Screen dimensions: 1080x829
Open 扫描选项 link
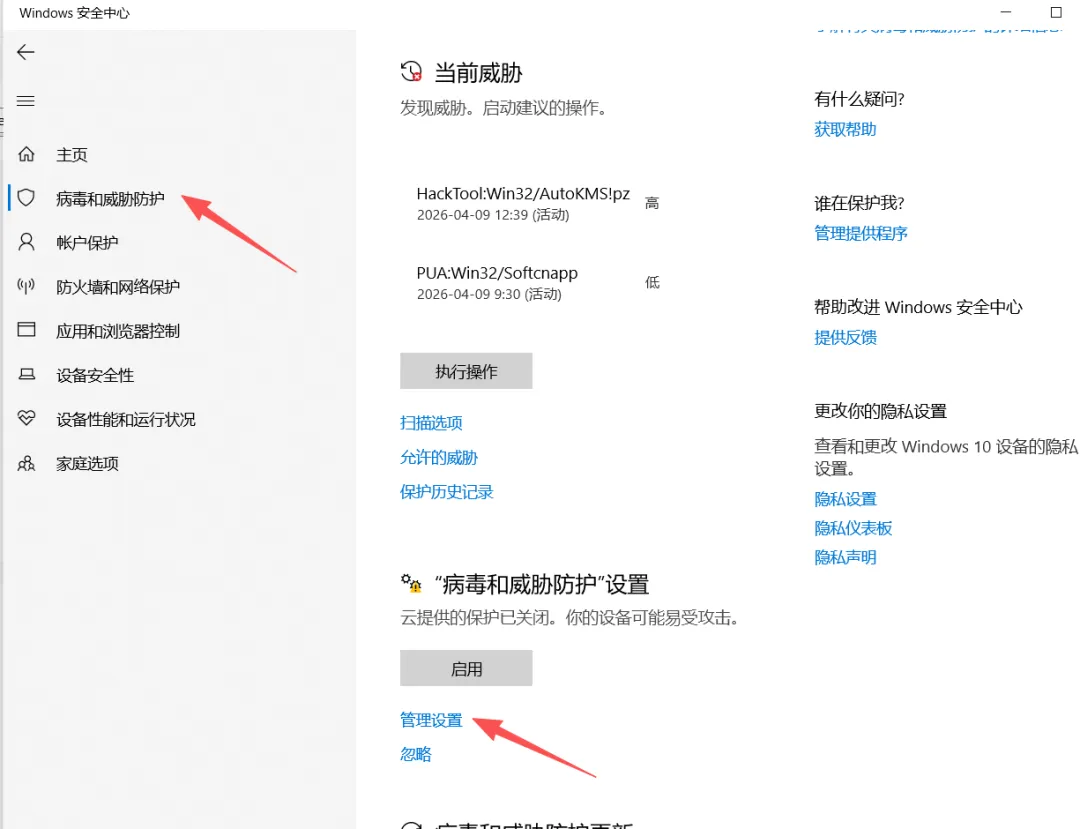pos(431,423)
